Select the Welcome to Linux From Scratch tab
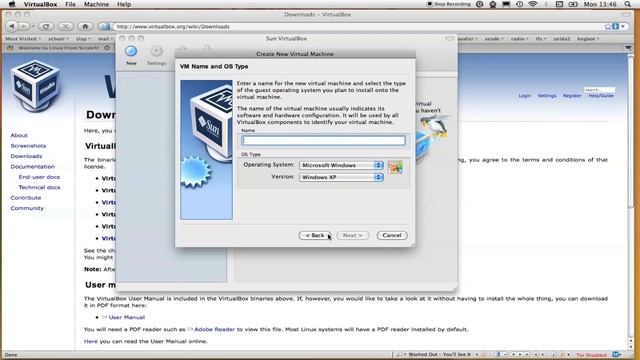This screenshot has width=640, height=360. pos(58,48)
